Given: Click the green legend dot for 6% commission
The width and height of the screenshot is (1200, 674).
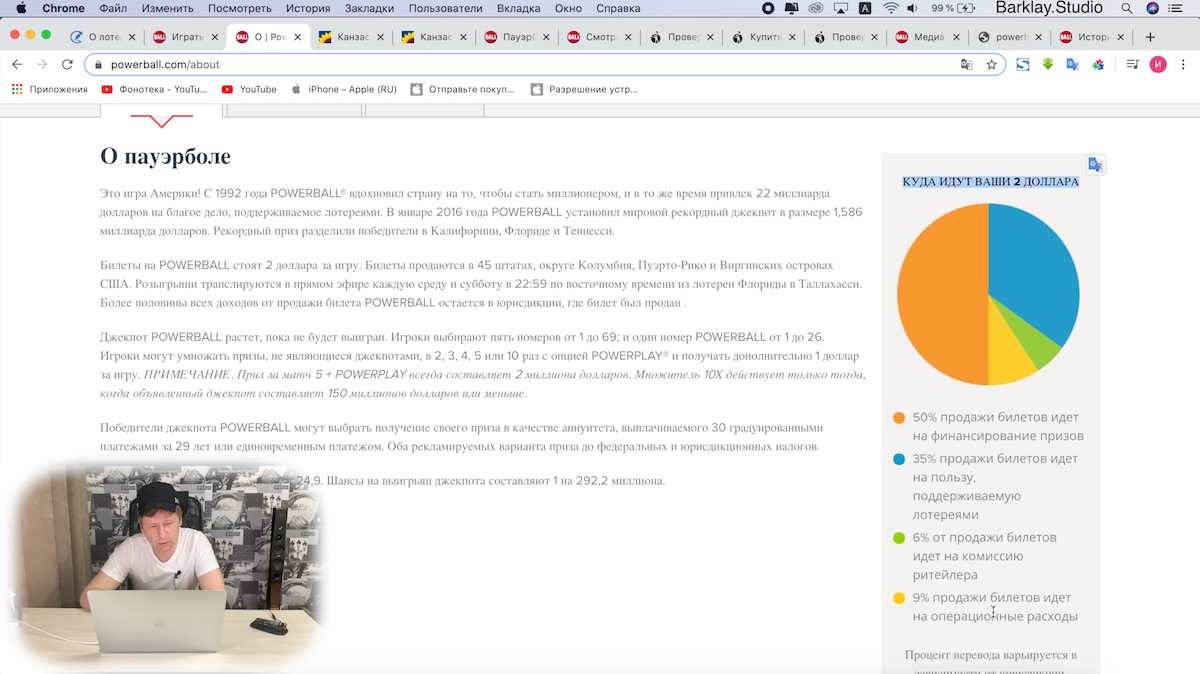Looking at the screenshot, I should (899, 538).
